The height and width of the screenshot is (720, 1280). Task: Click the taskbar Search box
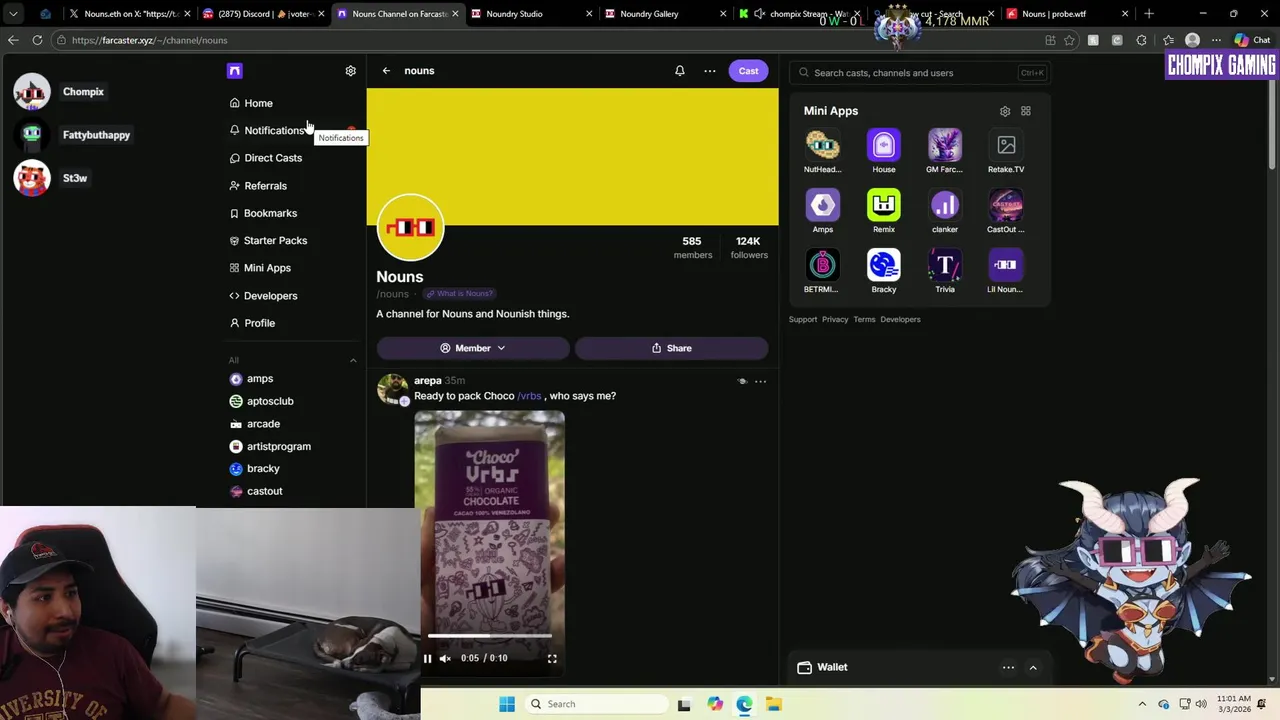point(596,704)
